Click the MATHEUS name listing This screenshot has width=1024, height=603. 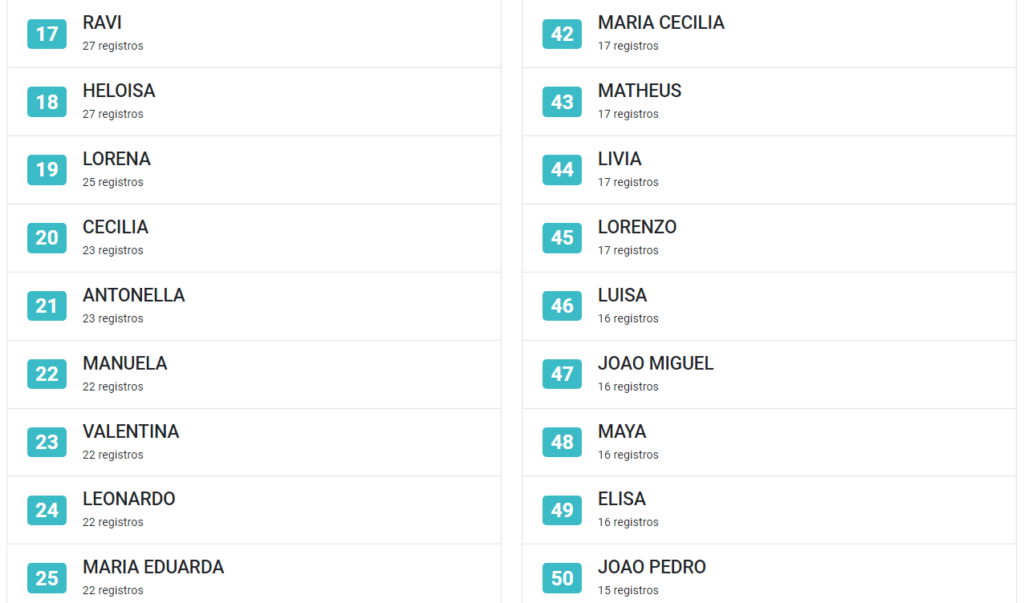click(769, 102)
